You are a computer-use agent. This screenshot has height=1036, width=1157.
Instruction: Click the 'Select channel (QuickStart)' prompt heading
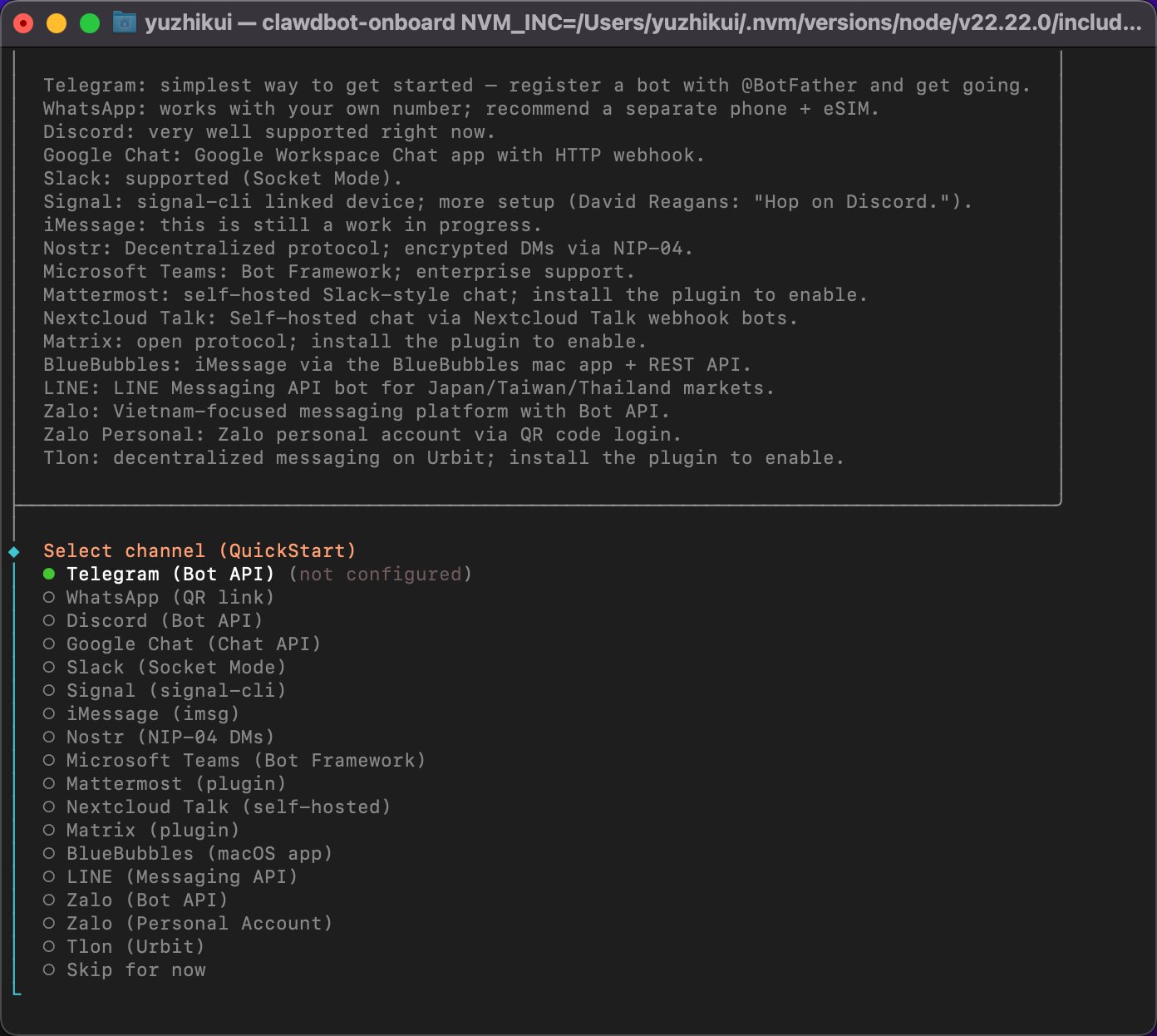point(199,551)
